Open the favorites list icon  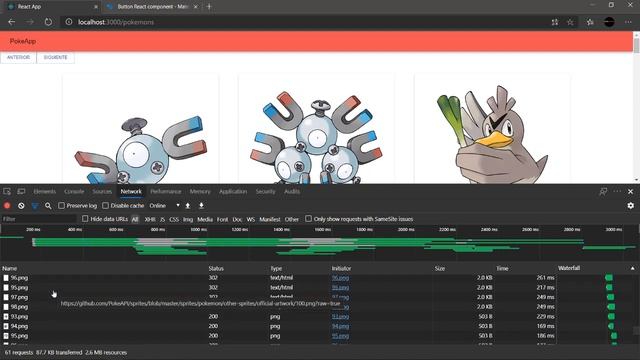590,22
